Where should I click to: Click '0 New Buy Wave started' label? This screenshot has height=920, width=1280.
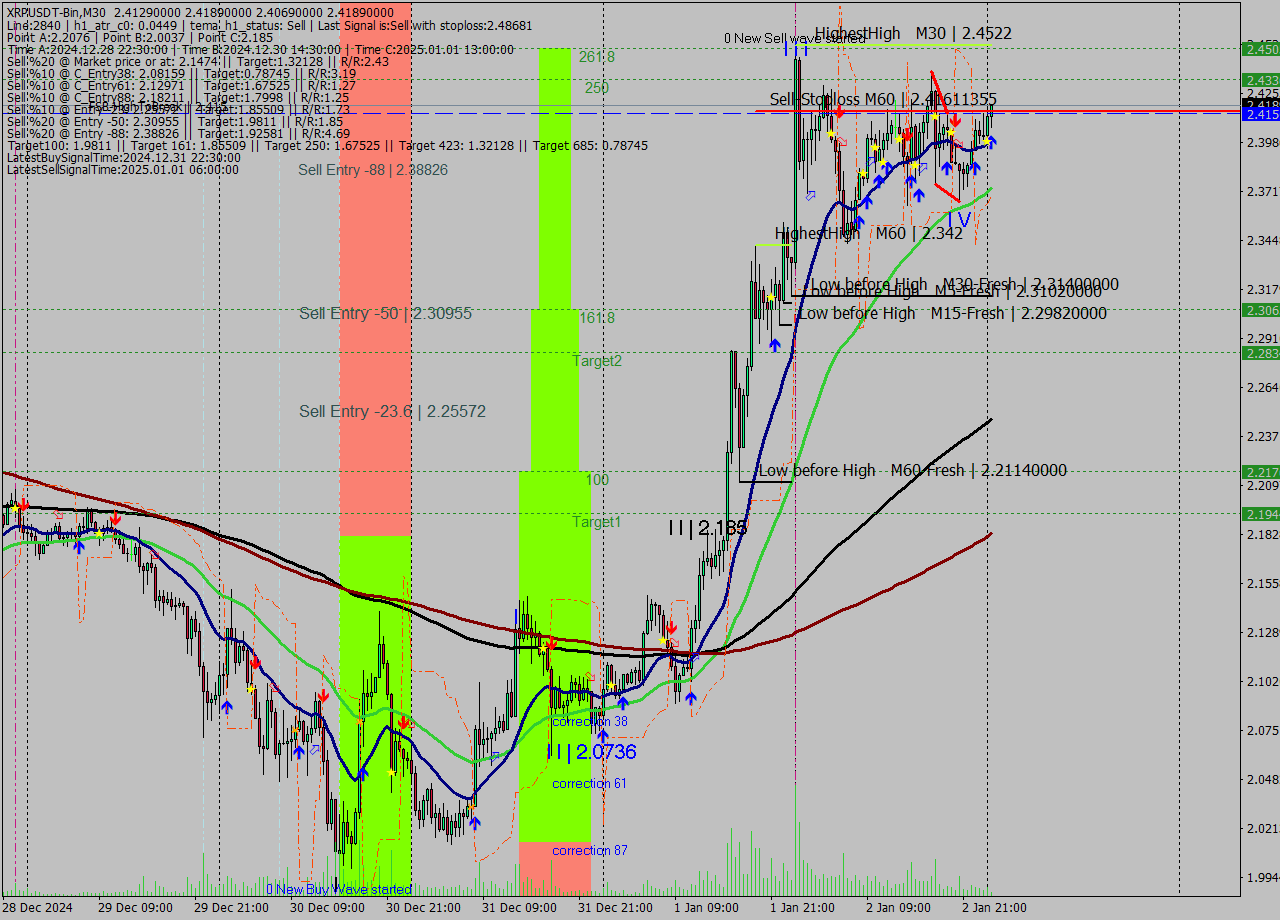point(339,889)
